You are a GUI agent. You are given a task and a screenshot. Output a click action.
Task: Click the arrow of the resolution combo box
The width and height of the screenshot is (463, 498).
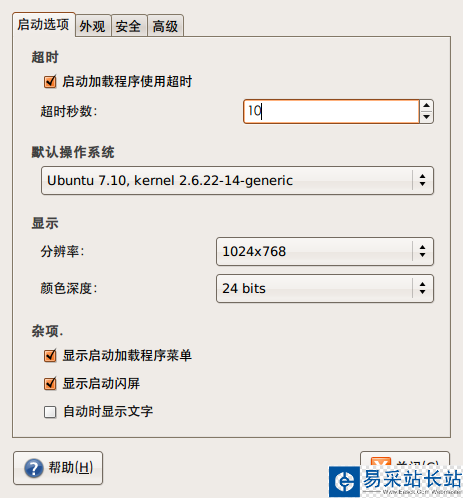pos(422,251)
